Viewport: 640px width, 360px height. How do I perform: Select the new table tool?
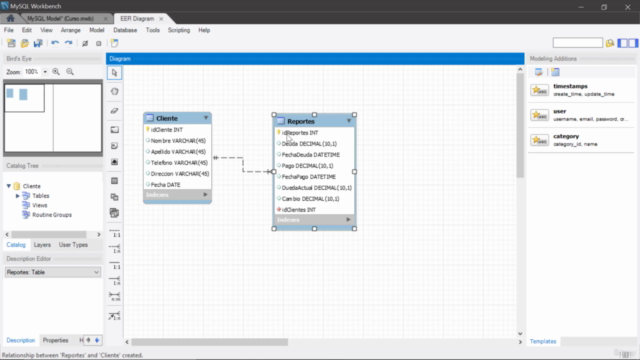(114, 181)
